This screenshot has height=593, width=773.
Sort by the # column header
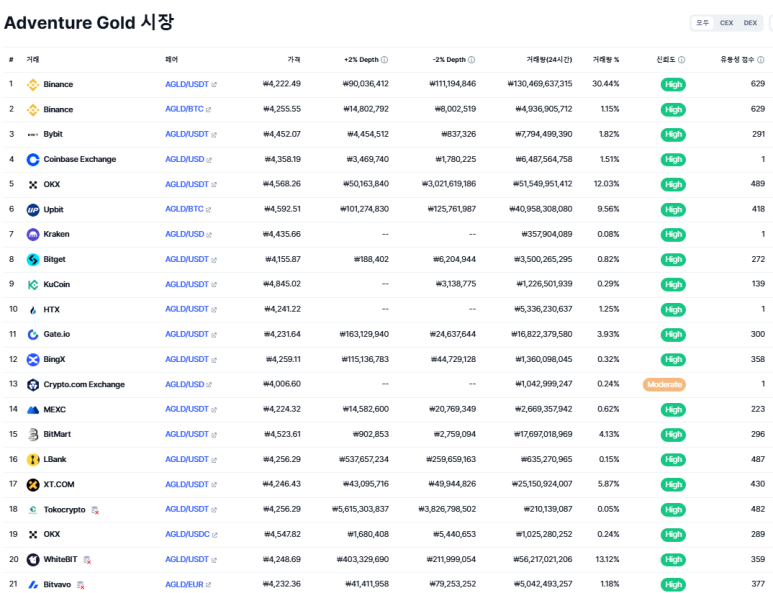[11, 60]
